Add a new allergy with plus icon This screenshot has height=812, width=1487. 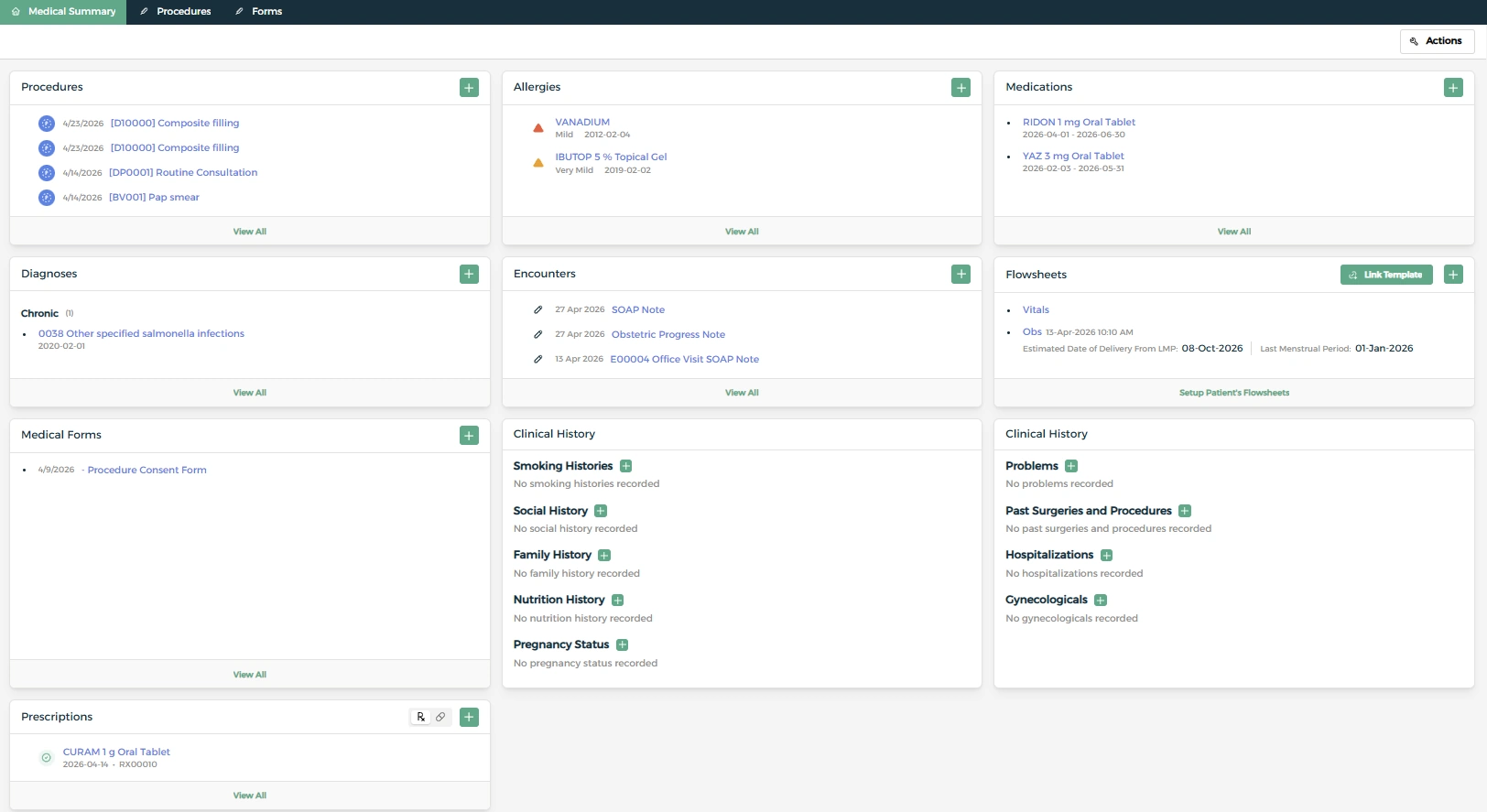(x=961, y=88)
